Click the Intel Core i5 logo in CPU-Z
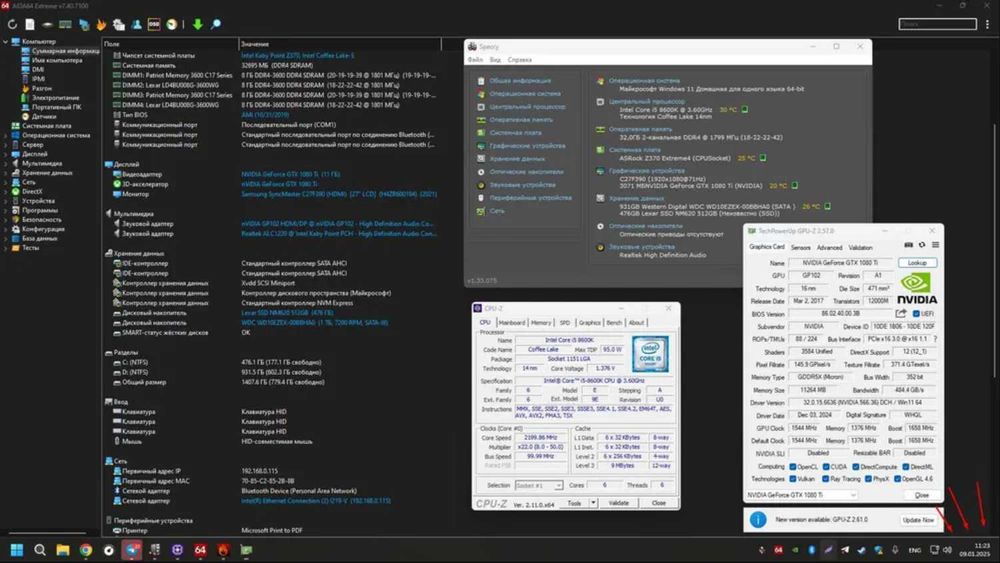The width and height of the screenshot is (1000, 563). click(650, 354)
